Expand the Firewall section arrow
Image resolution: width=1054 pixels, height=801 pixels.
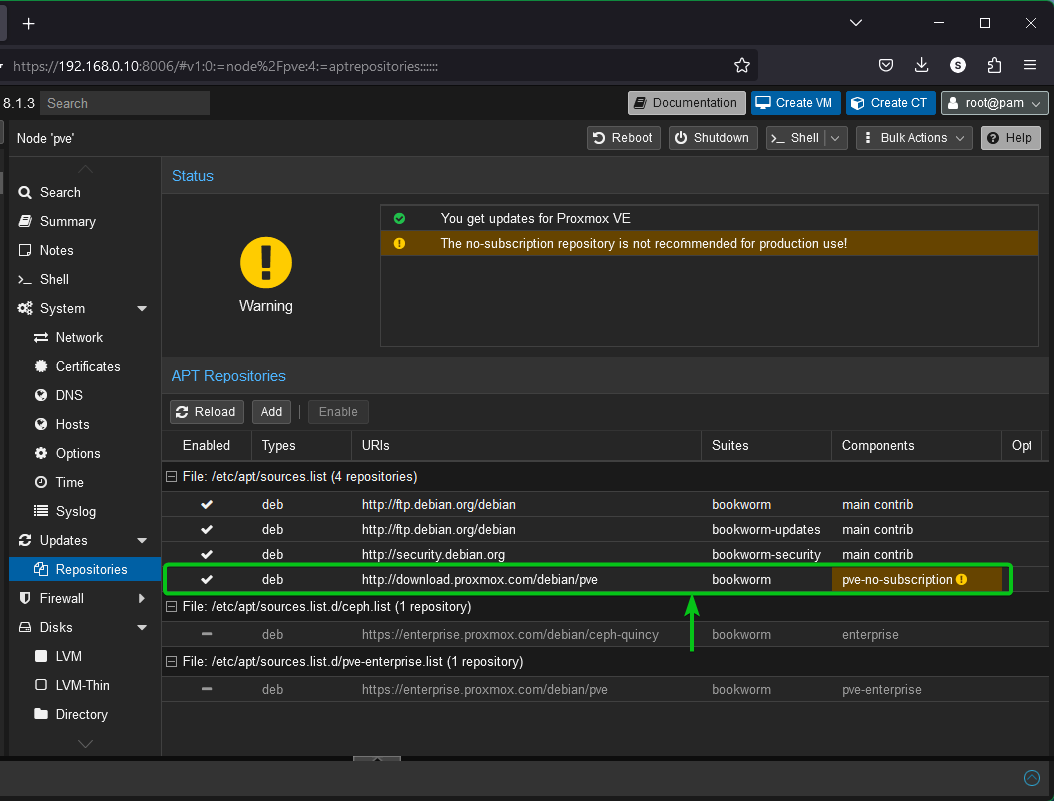tap(142, 598)
